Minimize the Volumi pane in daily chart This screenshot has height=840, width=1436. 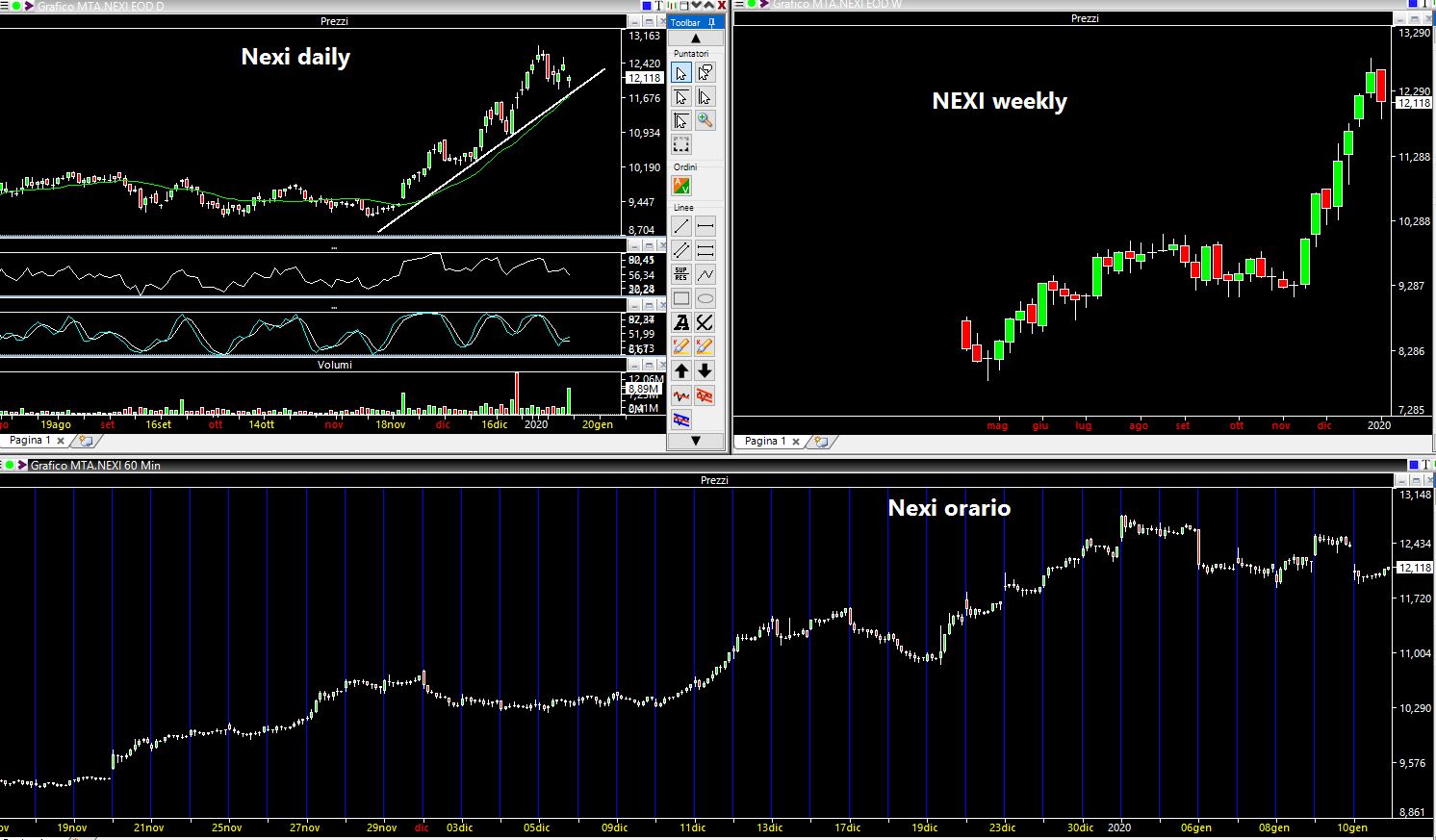coord(634,366)
